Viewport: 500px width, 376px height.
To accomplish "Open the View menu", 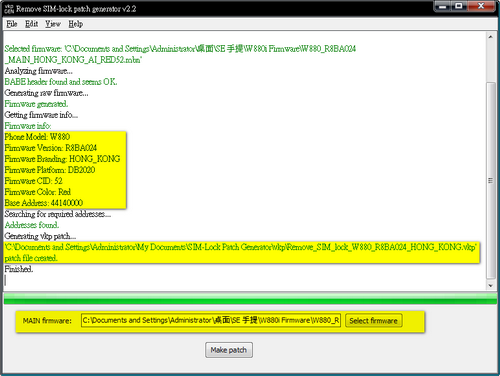I will pyautogui.click(x=53, y=24).
